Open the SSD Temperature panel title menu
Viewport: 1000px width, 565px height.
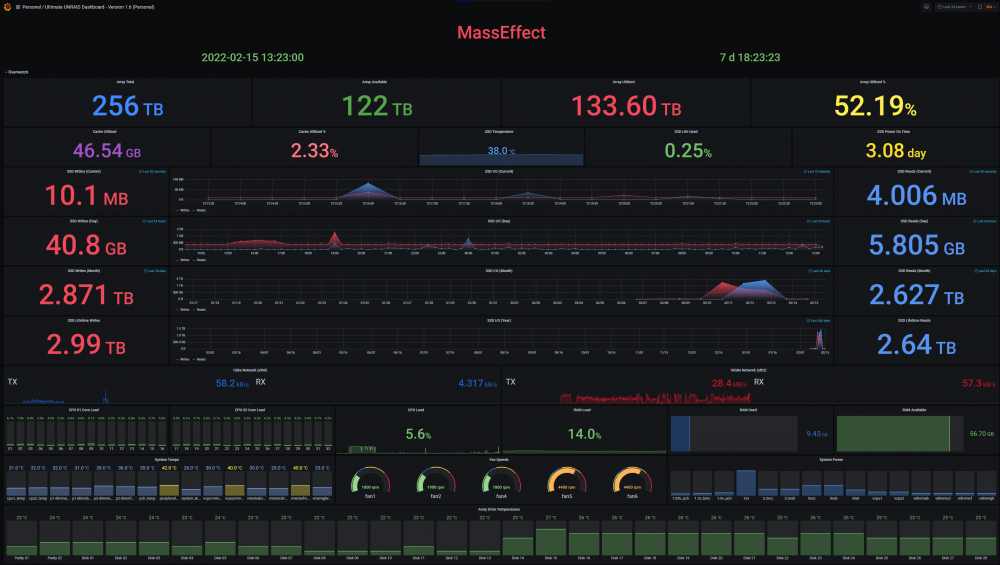pos(499,132)
